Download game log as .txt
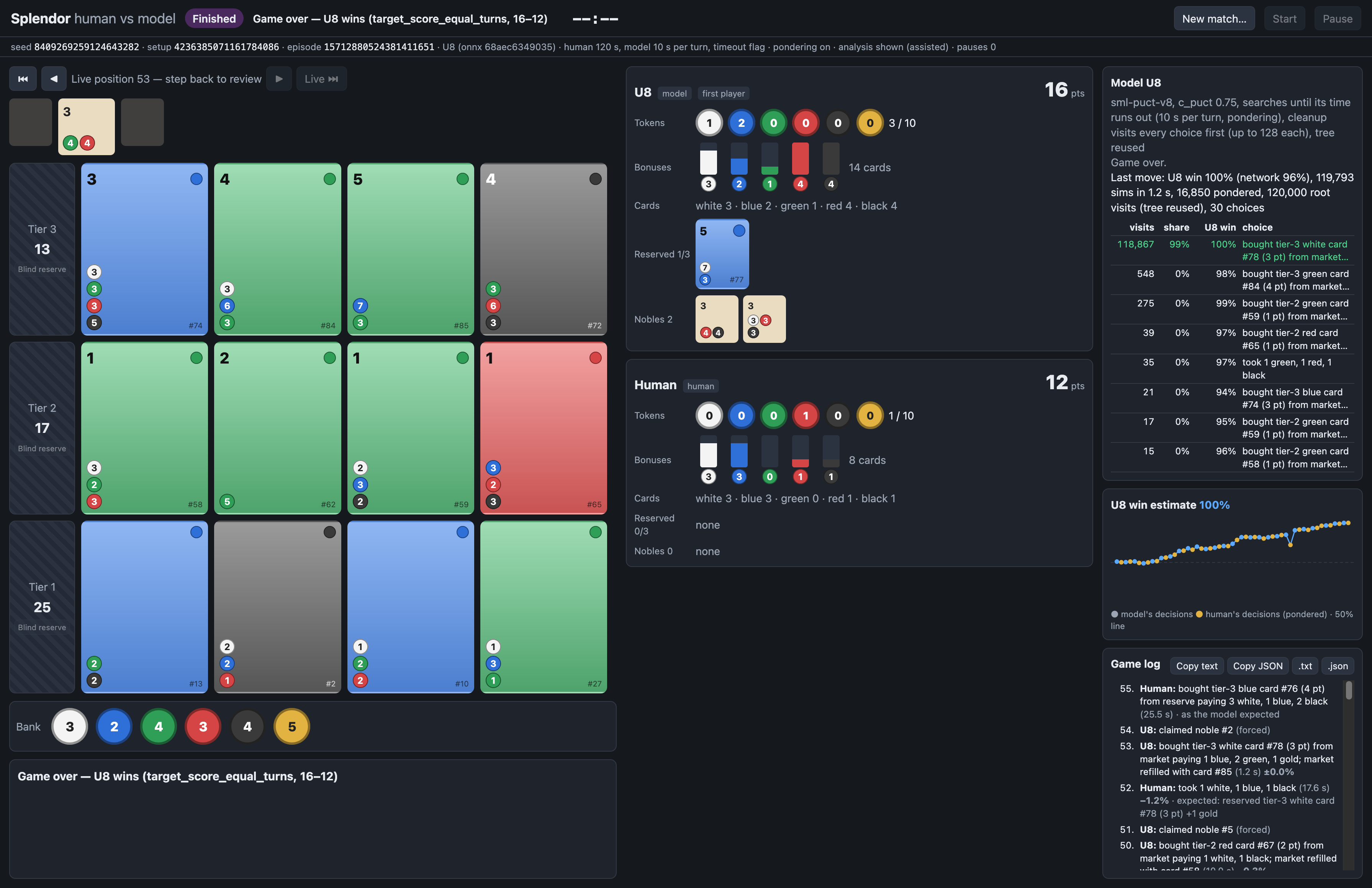This screenshot has width=1372, height=888. [x=1305, y=666]
